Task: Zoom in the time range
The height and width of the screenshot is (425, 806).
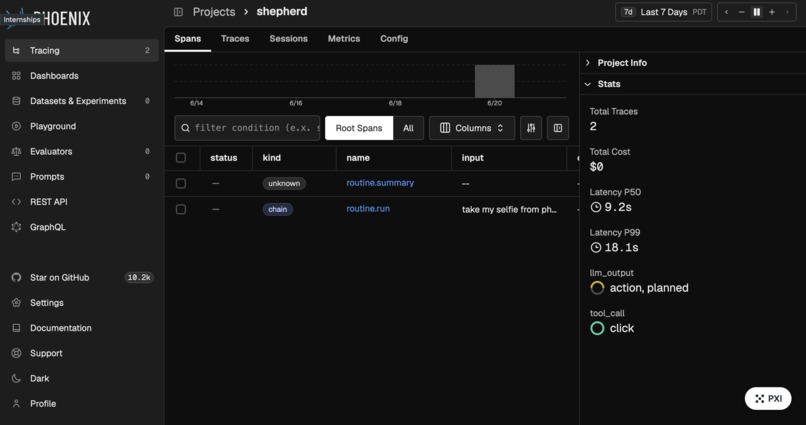Action: point(772,12)
